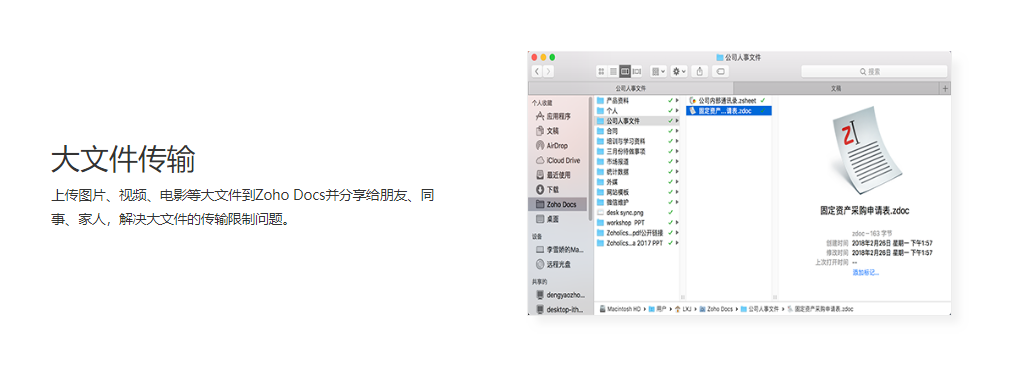
Task: Click Macintosh HD in the path bar
Action: [x=619, y=309]
